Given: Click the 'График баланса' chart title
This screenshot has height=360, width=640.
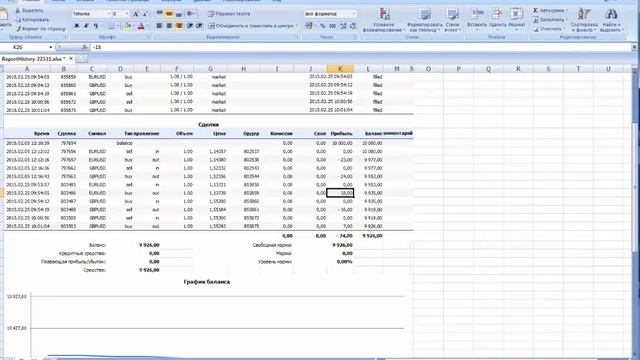Looking at the screenshot, I should tap(207, 282).
